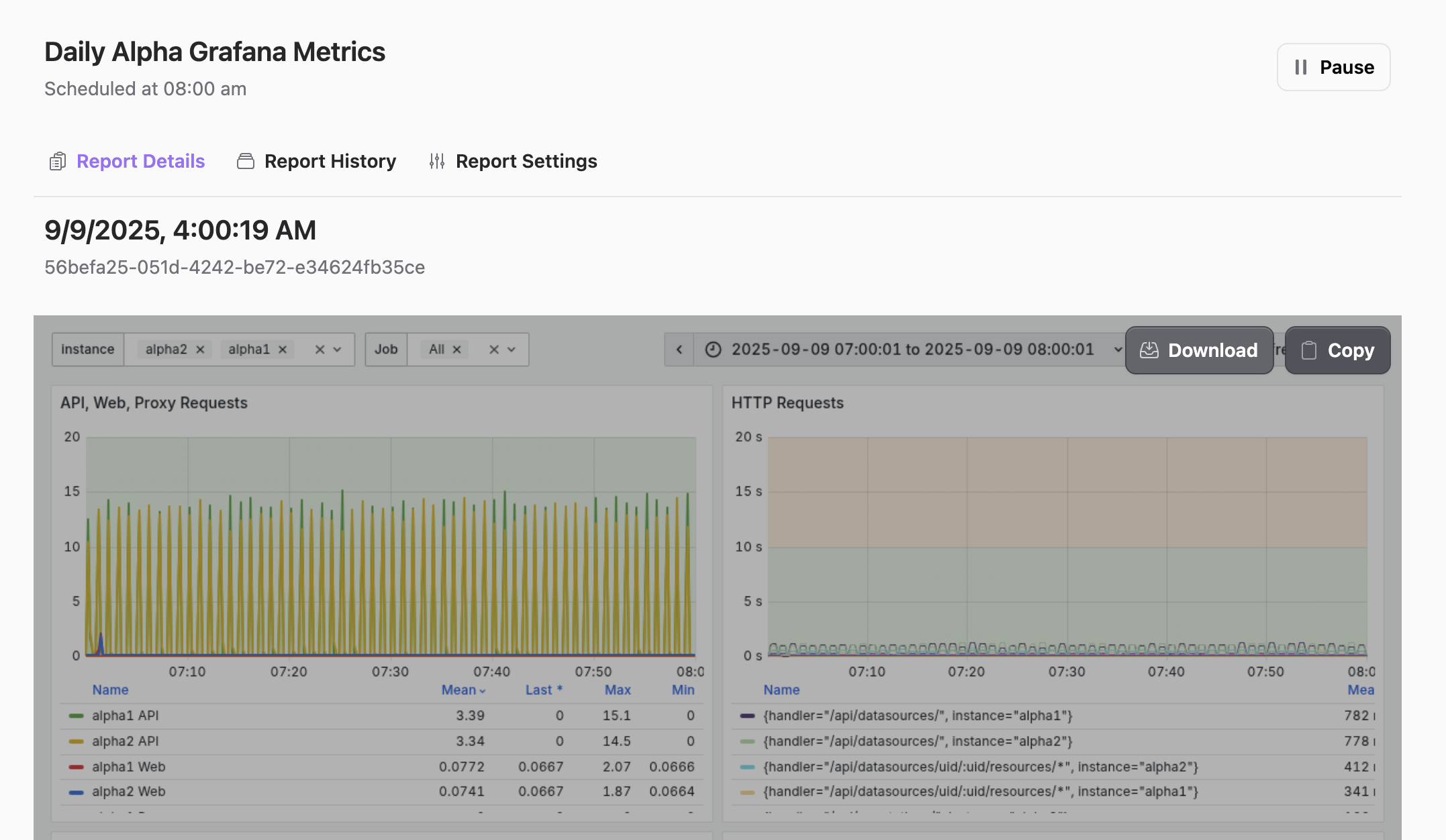Viewport: 1446px width, 840px height.
Task: Open API, Web, Proxy Requests panel title
Action: 154,403
